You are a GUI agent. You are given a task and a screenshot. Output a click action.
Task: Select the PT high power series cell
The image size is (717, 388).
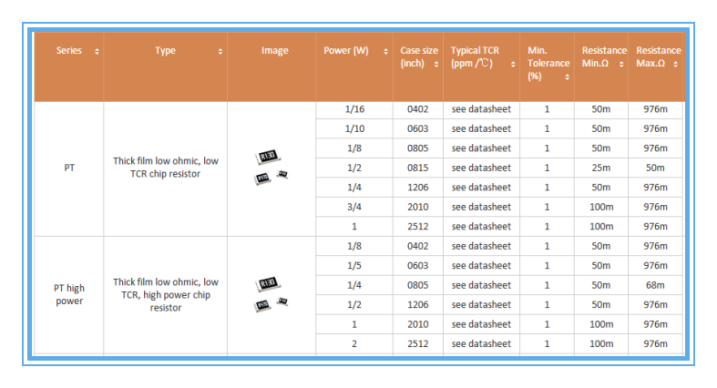(69, 295)
